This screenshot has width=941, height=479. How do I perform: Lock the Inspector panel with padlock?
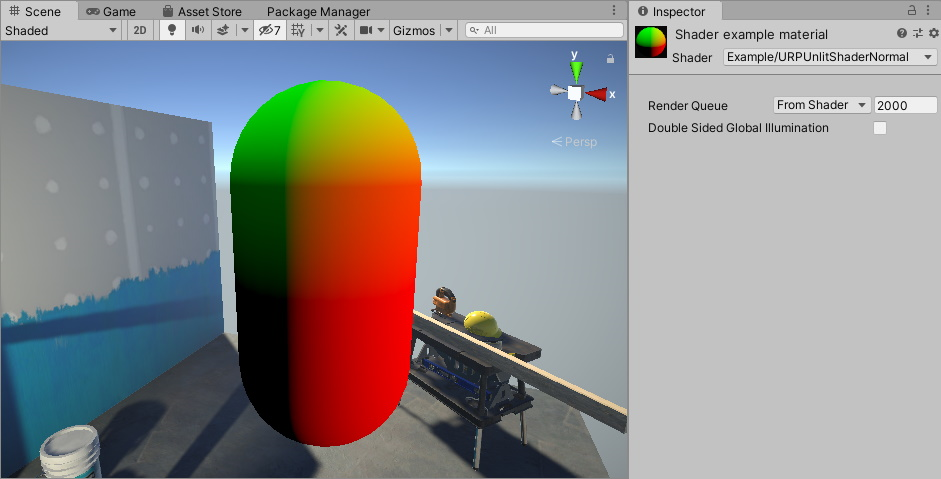pos(911,10)
